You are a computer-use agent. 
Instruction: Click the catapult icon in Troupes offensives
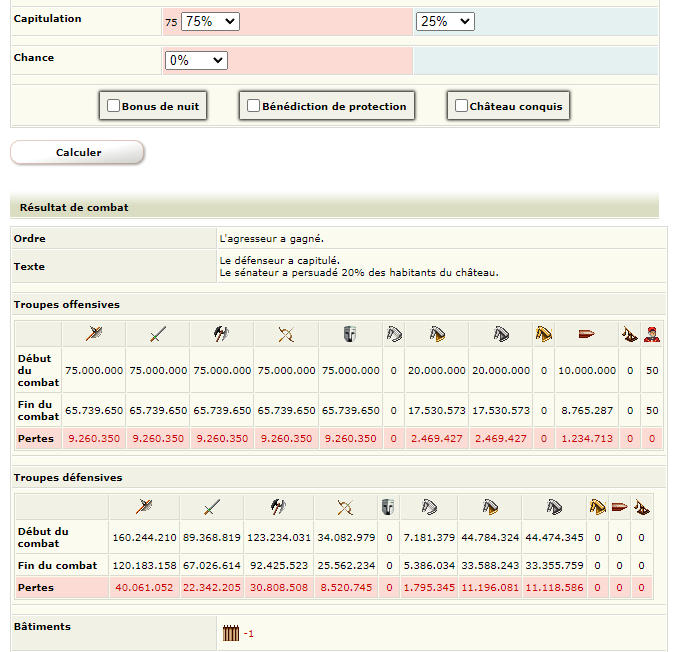(x=630, y=335)
